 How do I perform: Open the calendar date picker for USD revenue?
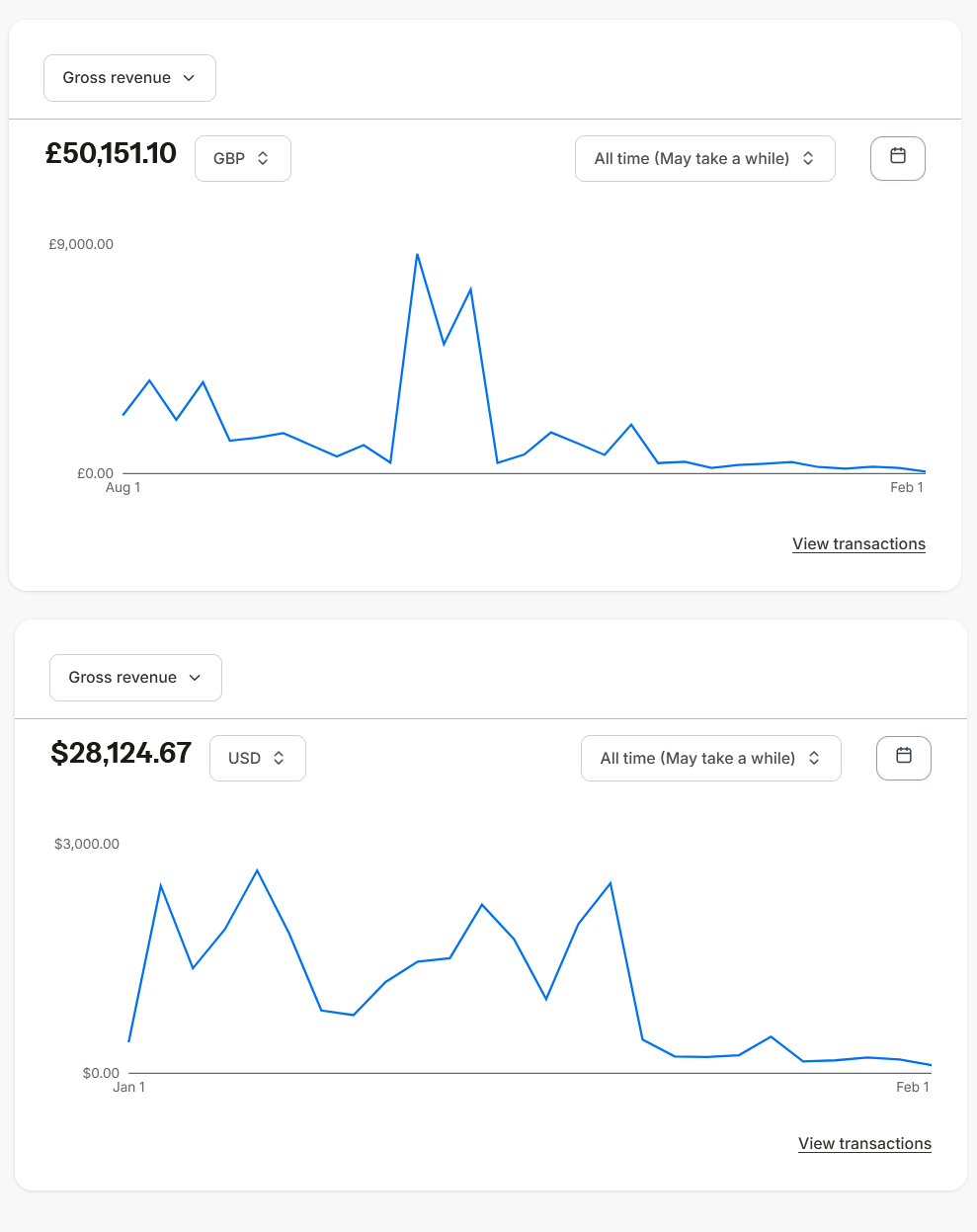click(903, 758)
